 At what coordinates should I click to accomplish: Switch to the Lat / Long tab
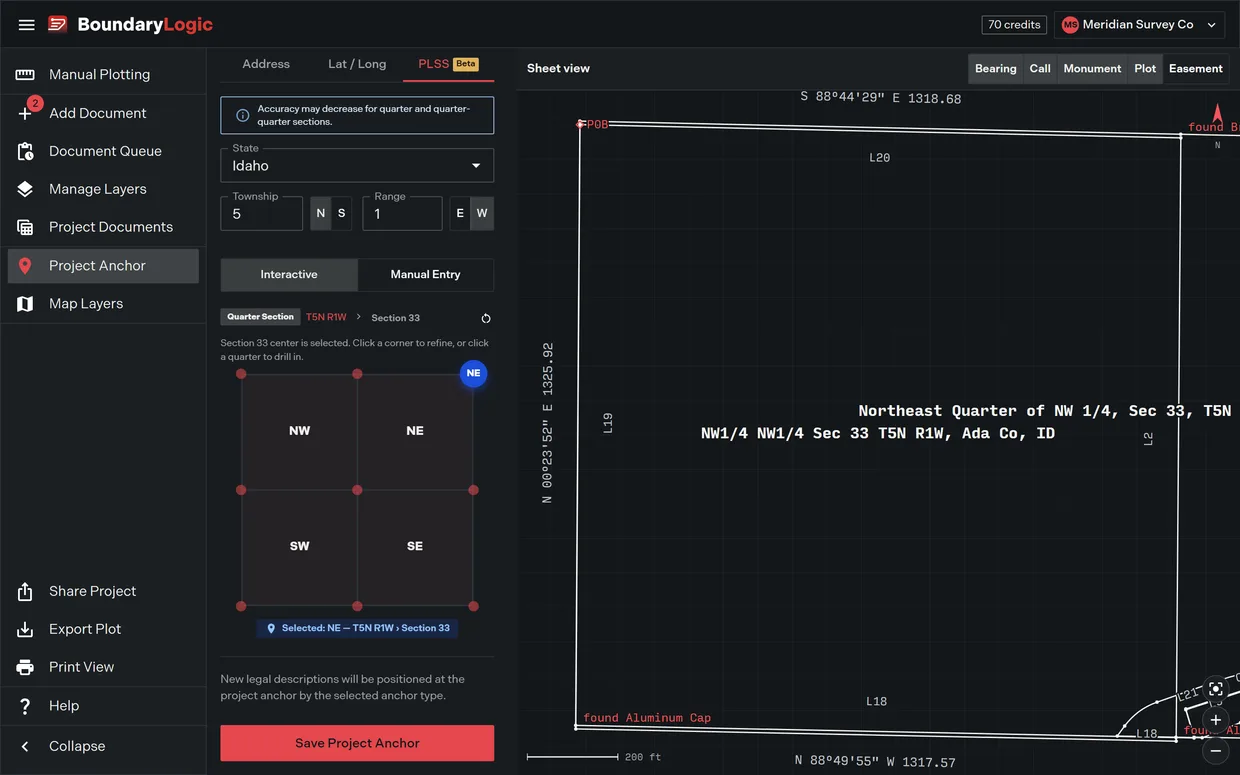[357, 64]
